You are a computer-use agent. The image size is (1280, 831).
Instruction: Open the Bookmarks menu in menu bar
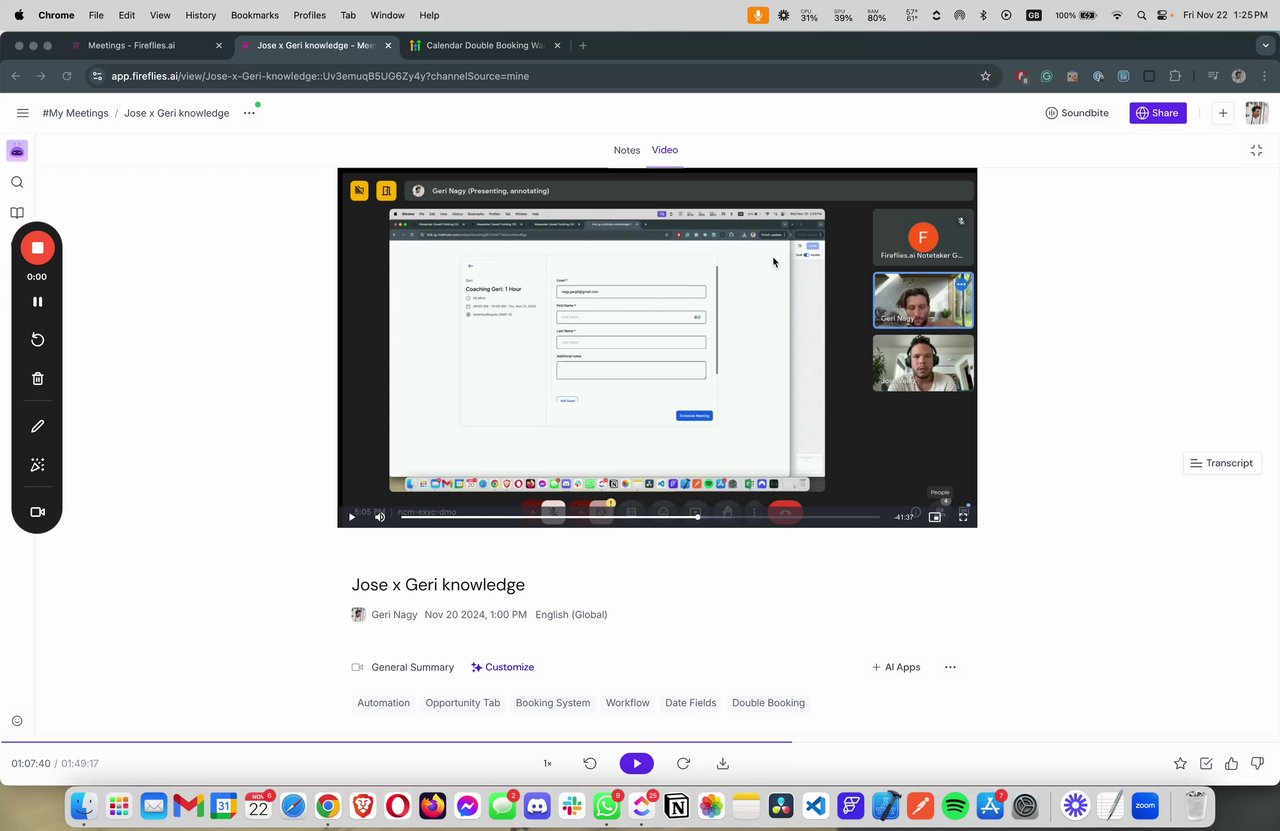[x=254, y=15]
